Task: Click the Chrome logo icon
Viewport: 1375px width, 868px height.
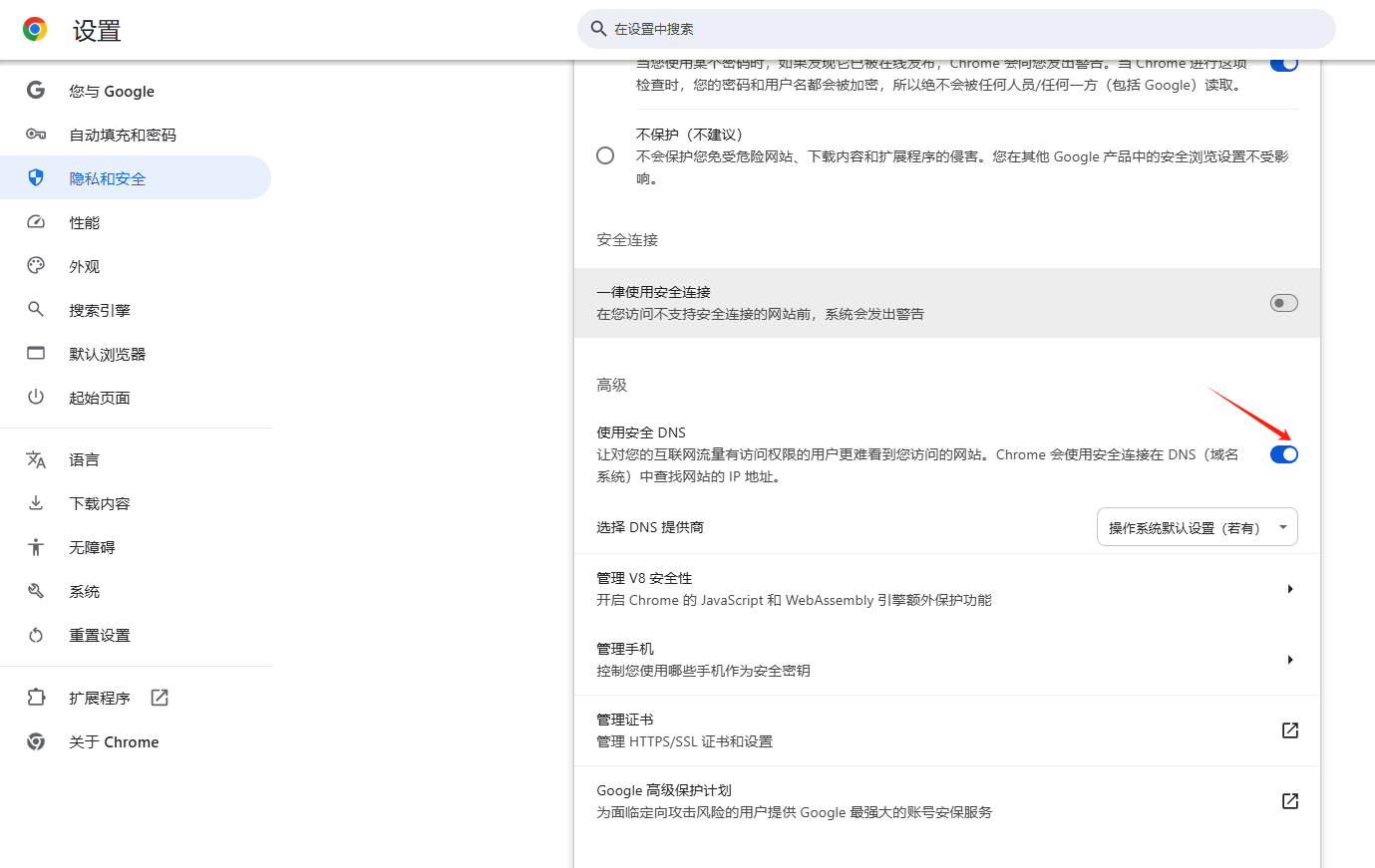Action: [35, 29]
